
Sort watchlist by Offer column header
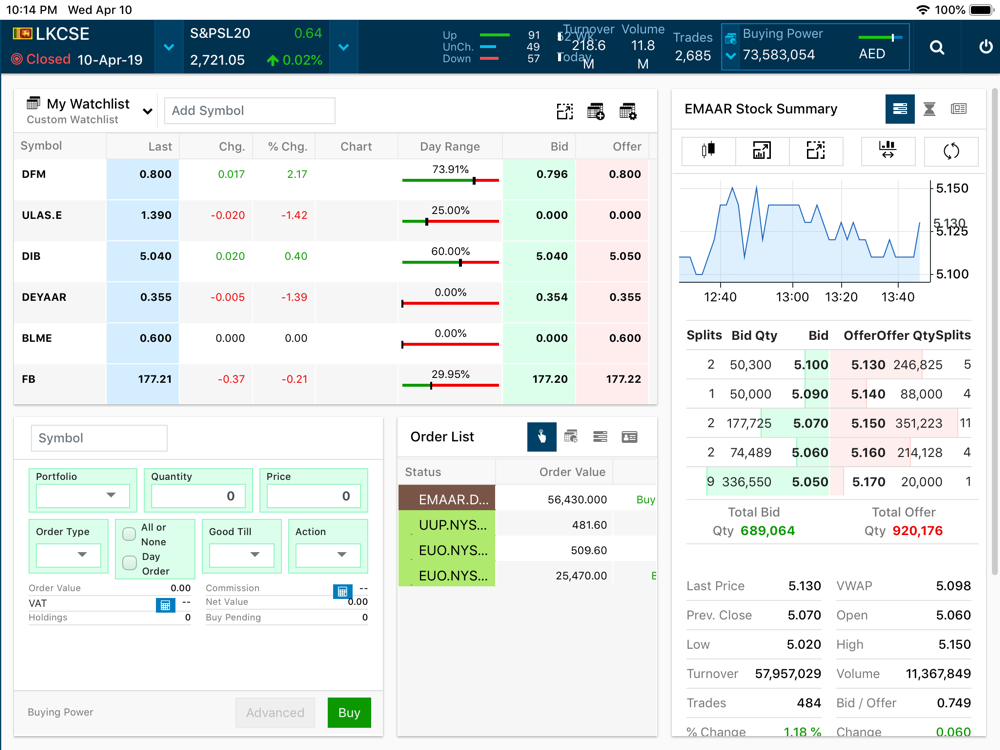coord(627,147)
